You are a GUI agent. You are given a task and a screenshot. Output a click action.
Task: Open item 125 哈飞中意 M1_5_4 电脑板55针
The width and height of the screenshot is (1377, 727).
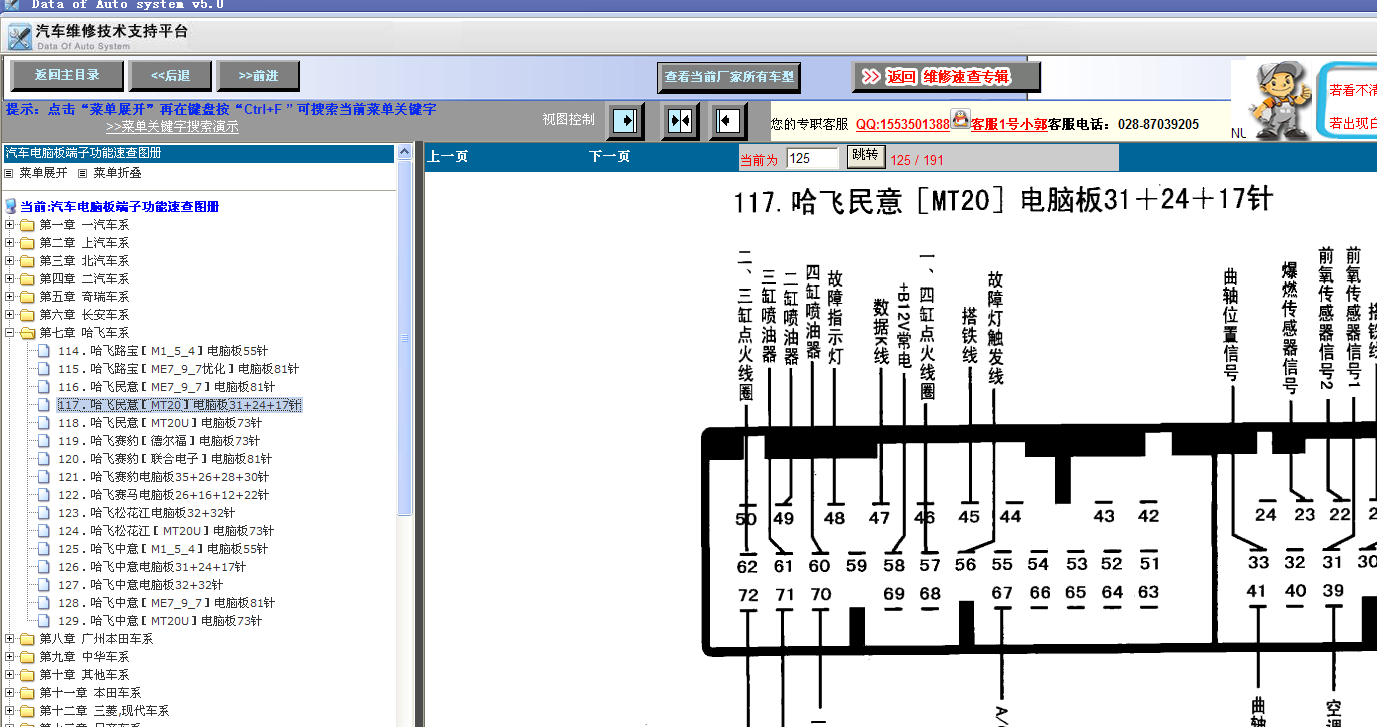pos(163,549)
